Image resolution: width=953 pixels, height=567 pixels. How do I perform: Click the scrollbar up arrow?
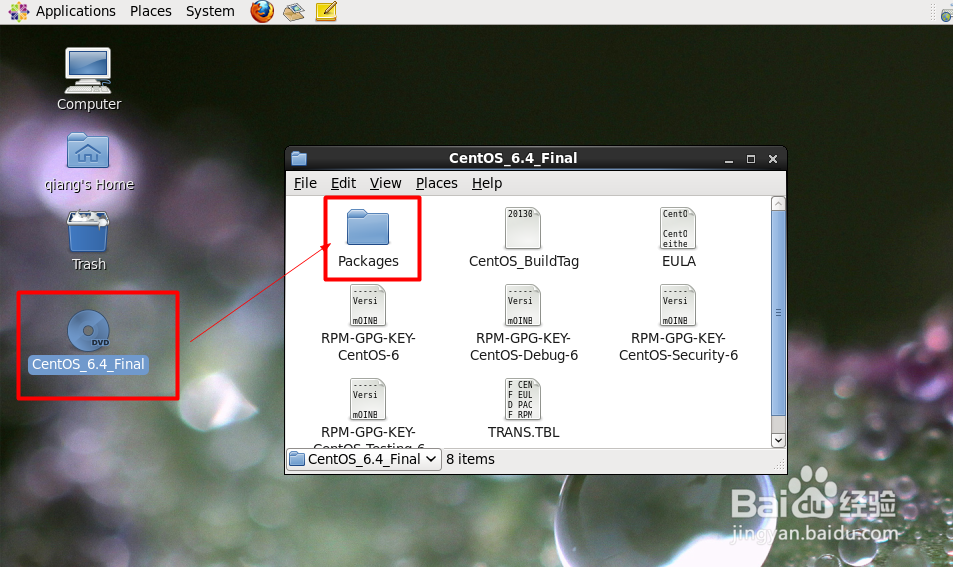point(778,204)
